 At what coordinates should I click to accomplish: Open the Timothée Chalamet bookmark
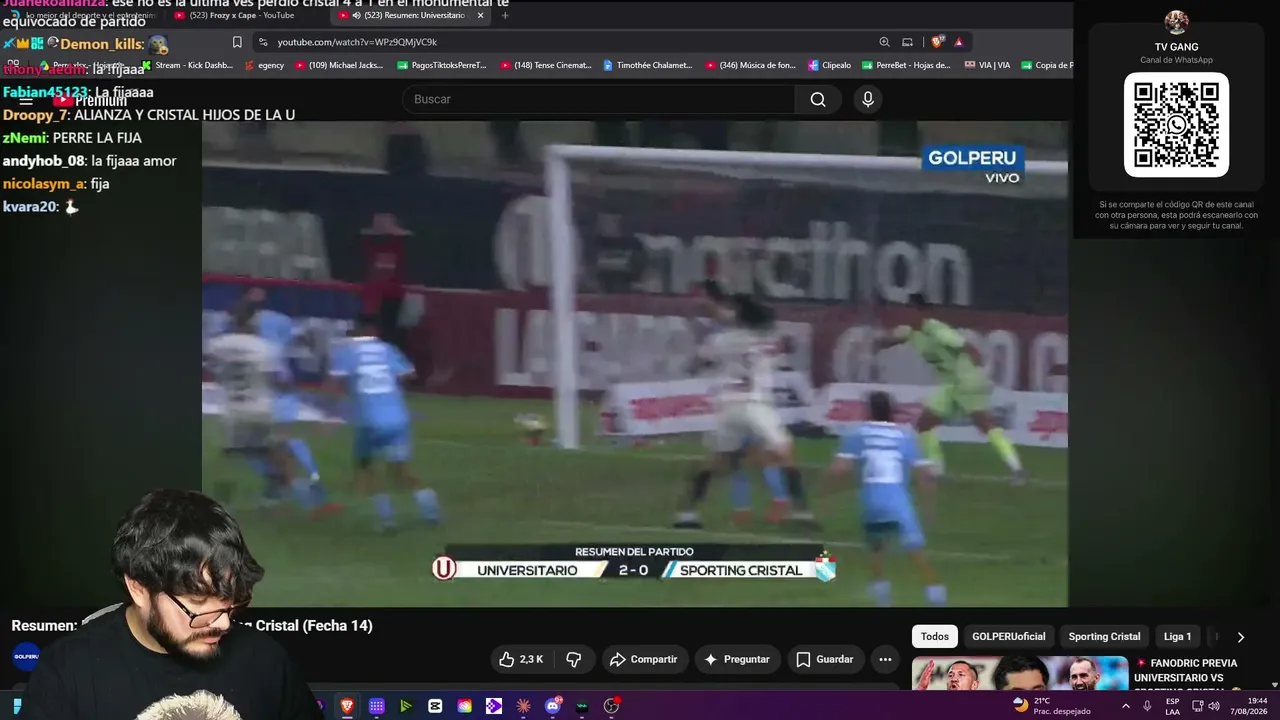tap(648, 65)
